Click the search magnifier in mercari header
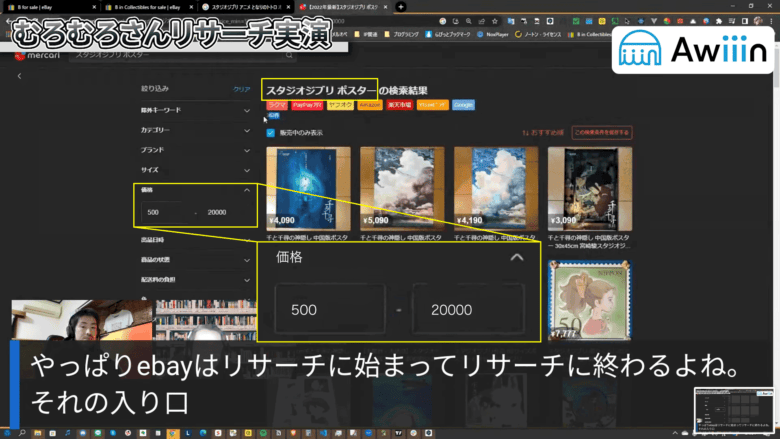 coord(289,55)
